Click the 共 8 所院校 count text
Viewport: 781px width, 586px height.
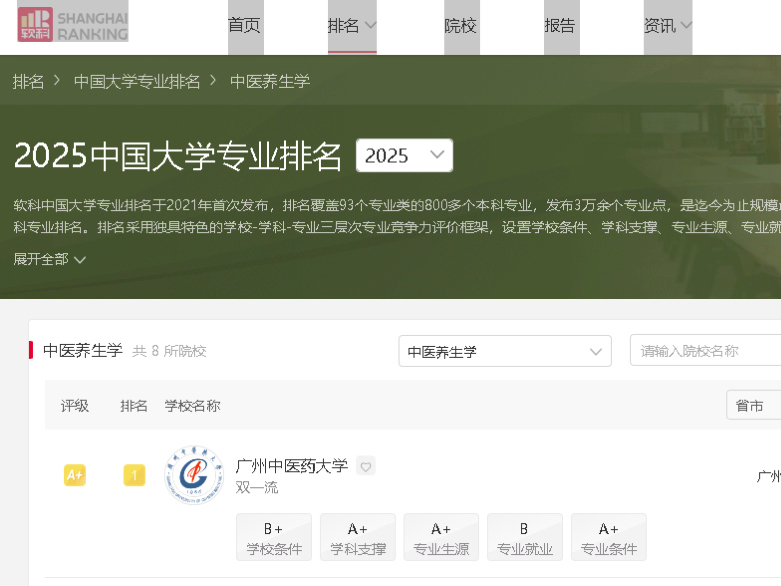[169, 351]
